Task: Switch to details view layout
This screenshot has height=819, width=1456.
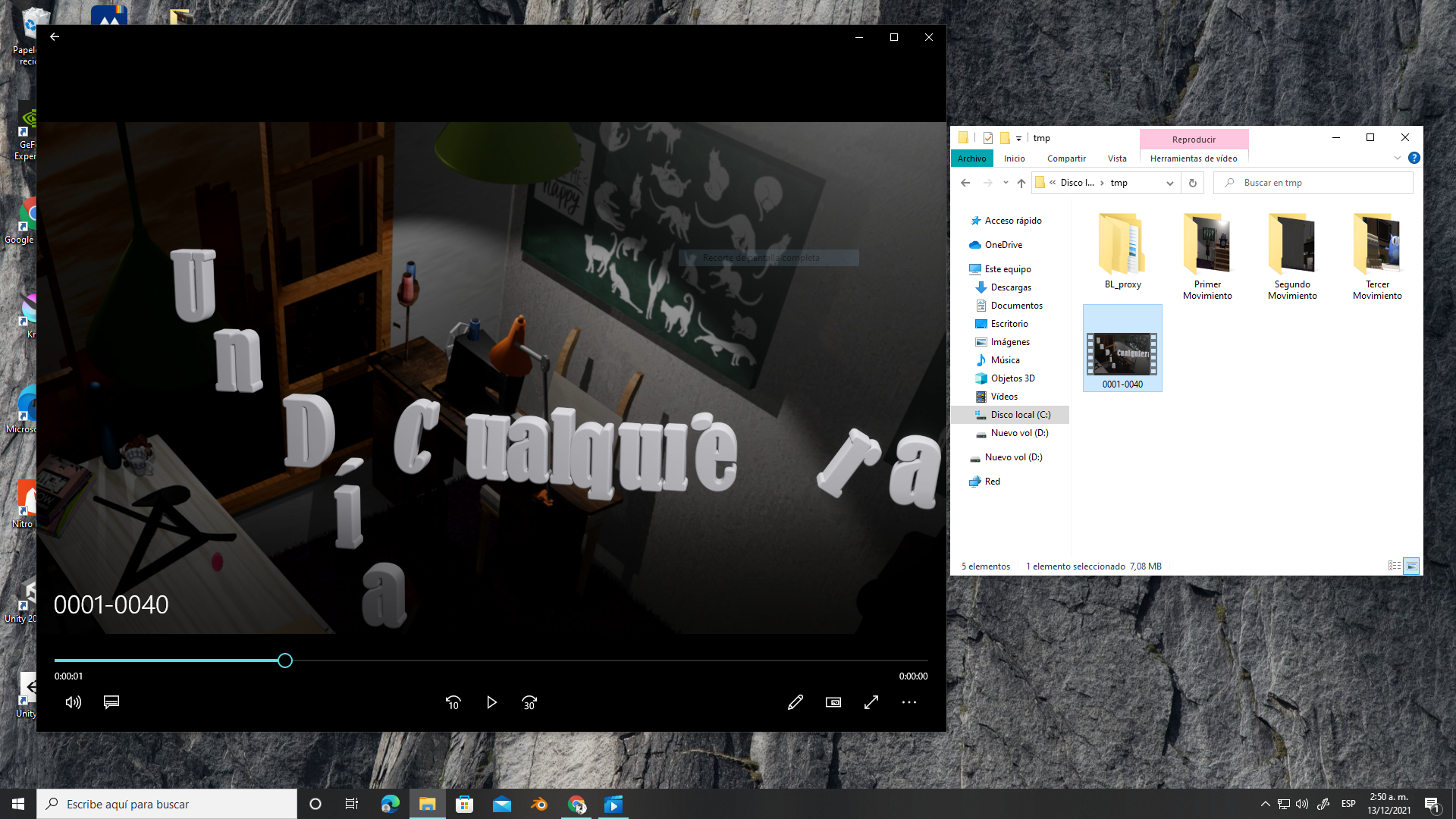Action: point(1394,566)
